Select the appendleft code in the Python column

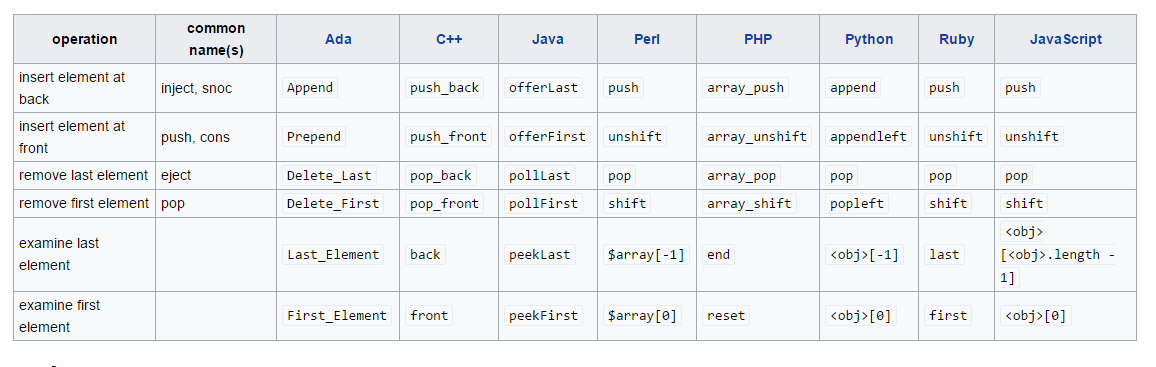[868, 136]
